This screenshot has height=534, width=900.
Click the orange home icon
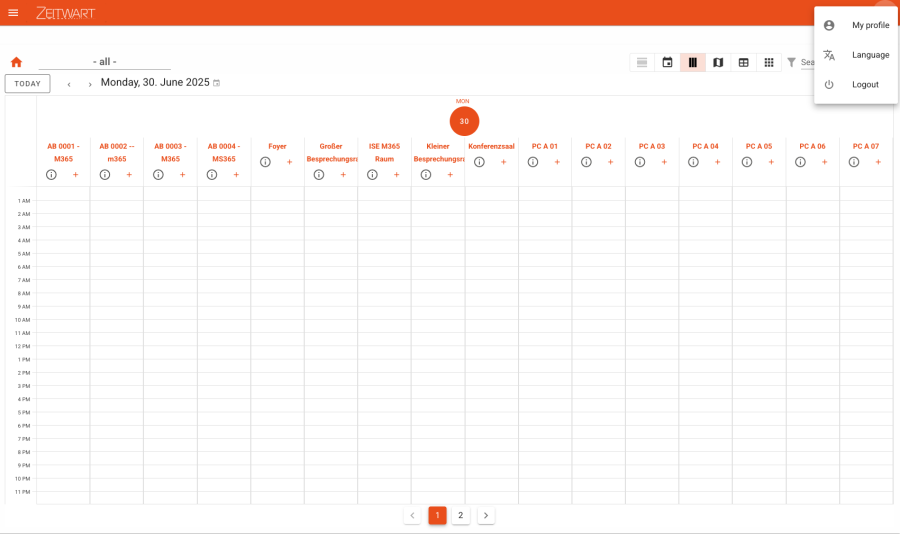click(16, 62)
